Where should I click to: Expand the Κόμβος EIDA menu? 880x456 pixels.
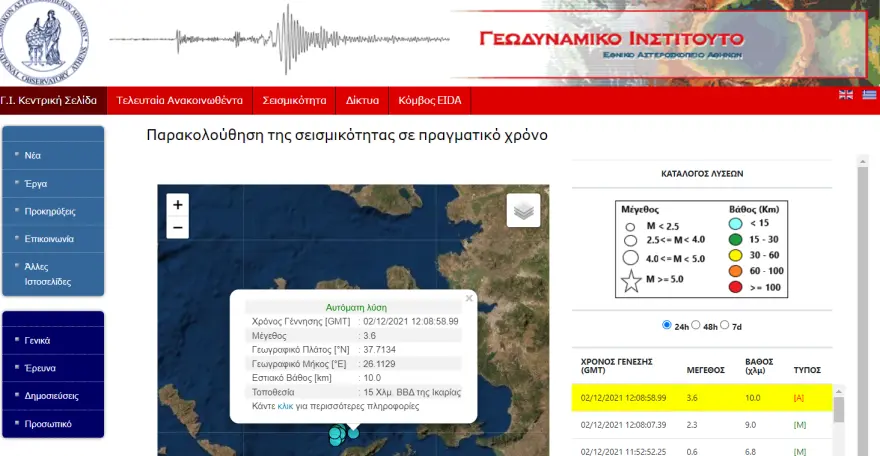click(x=429, y=101)
